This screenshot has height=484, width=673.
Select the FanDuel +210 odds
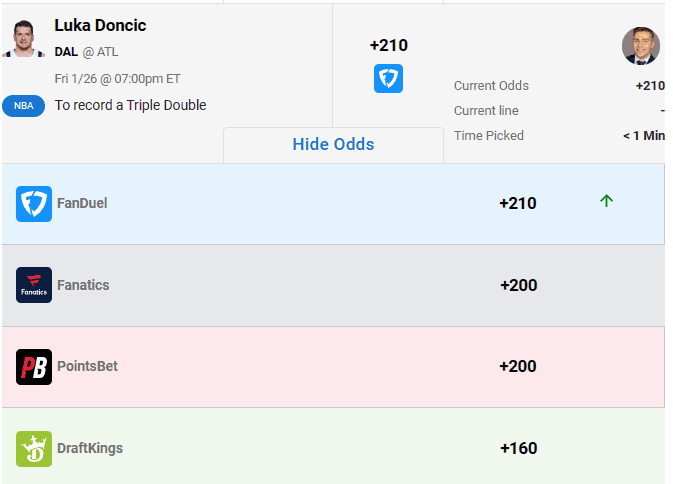point(517,204)
